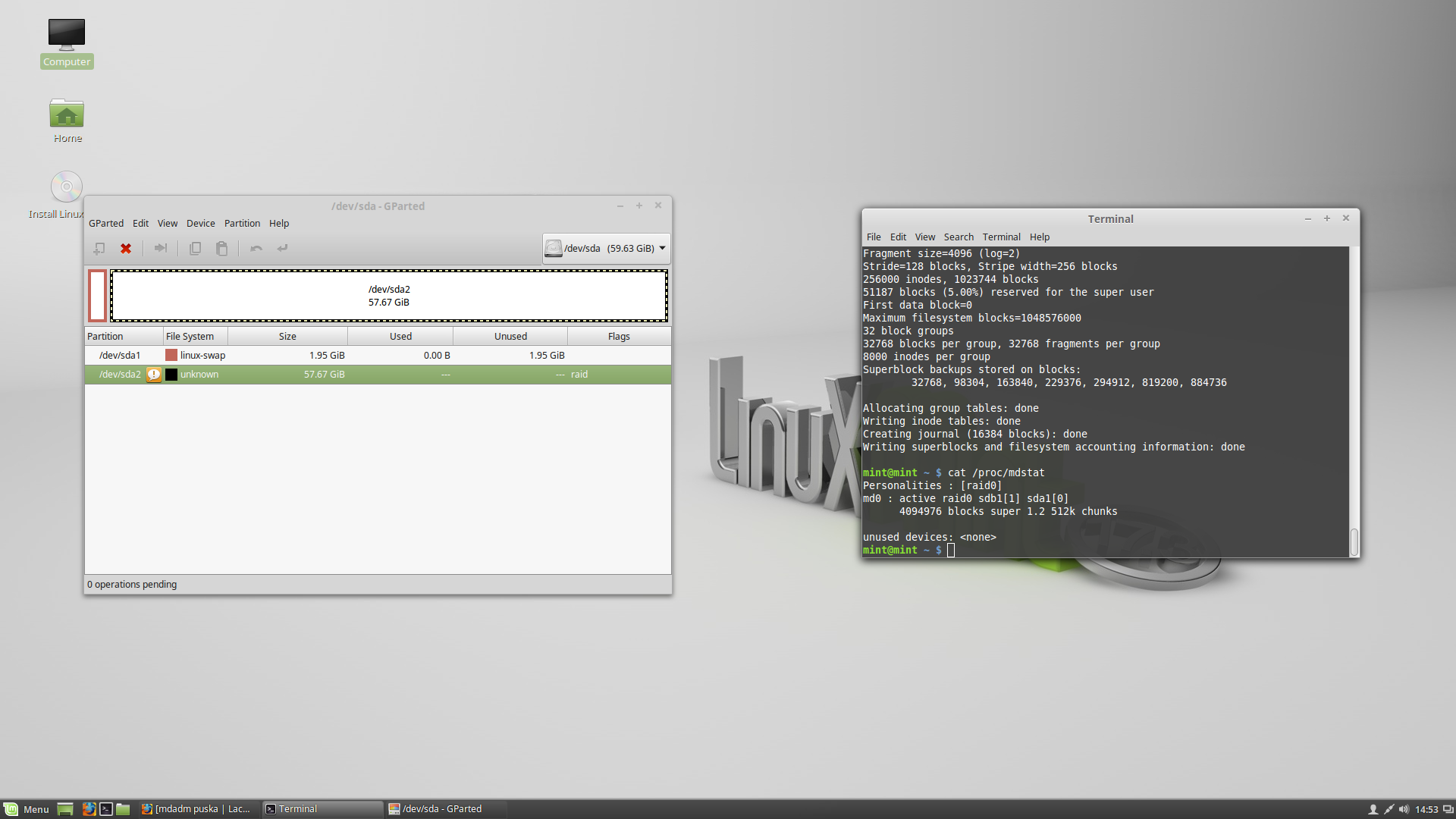Open the Terminal menu in Terminal window
This screenshot has width=1456, height=819.
(1002, 237)
